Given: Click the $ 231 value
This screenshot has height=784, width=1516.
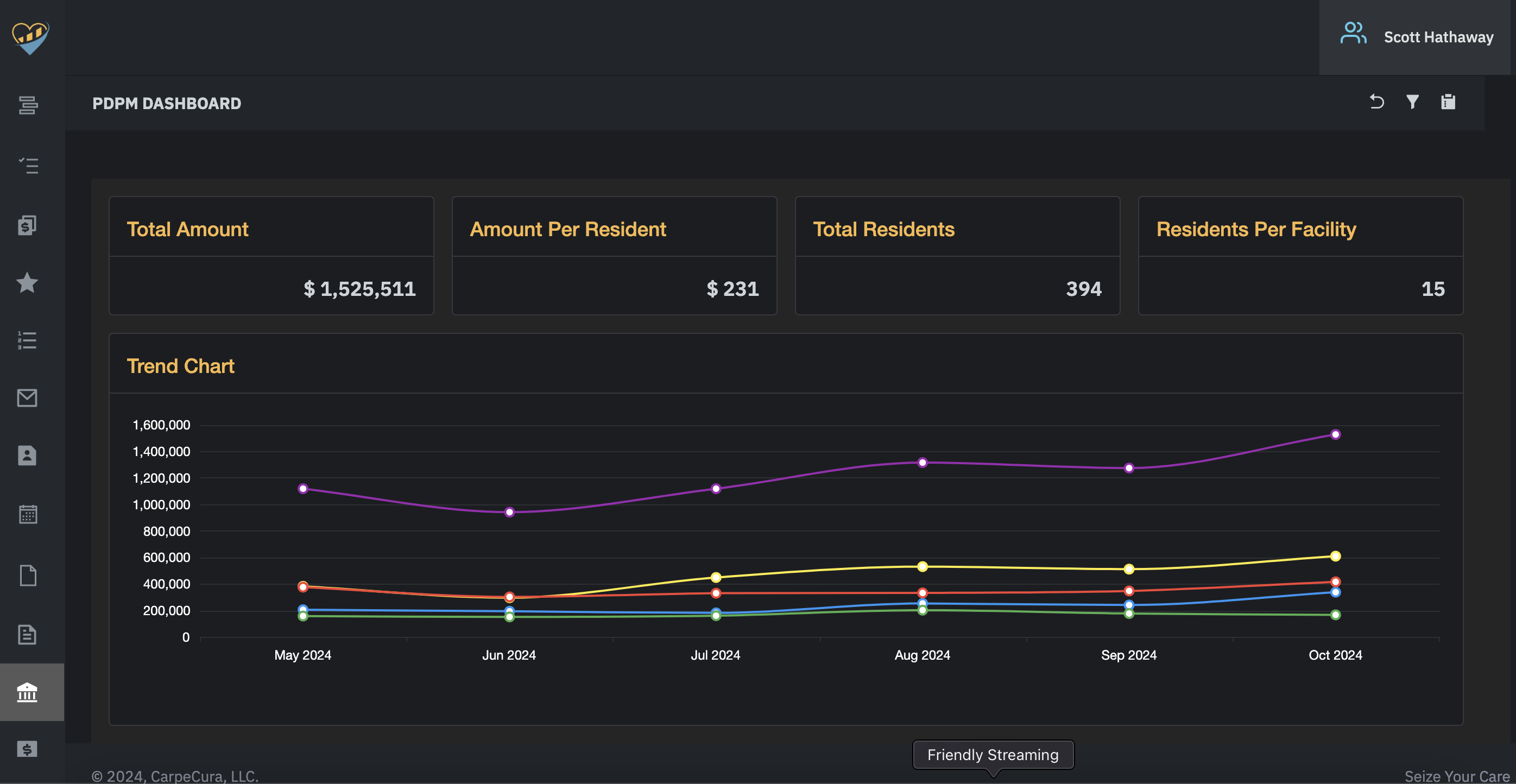Looking at the screenshot, I should pyautogui.click(x=732, y=288).
